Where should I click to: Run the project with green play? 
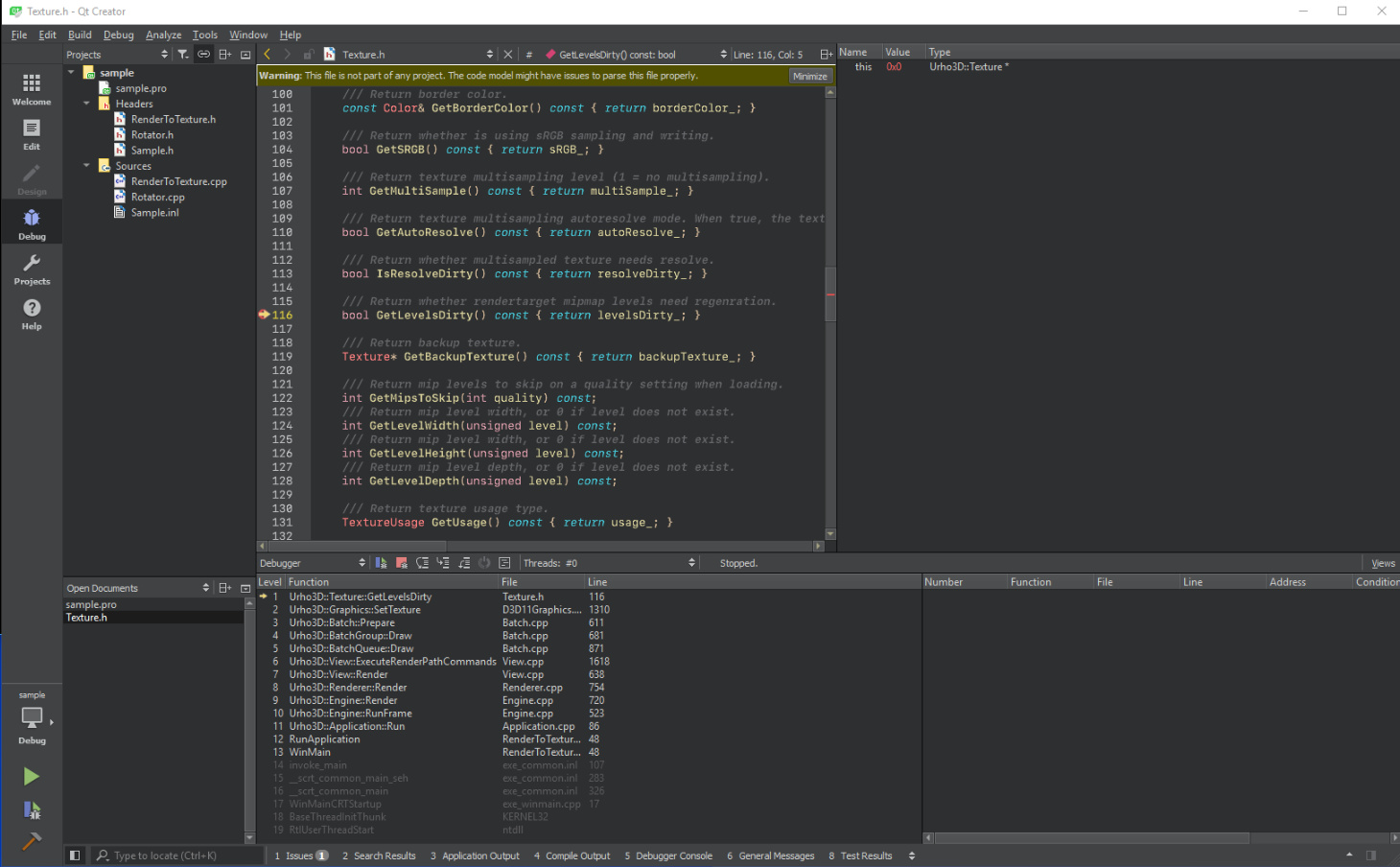tap(32, 776)
